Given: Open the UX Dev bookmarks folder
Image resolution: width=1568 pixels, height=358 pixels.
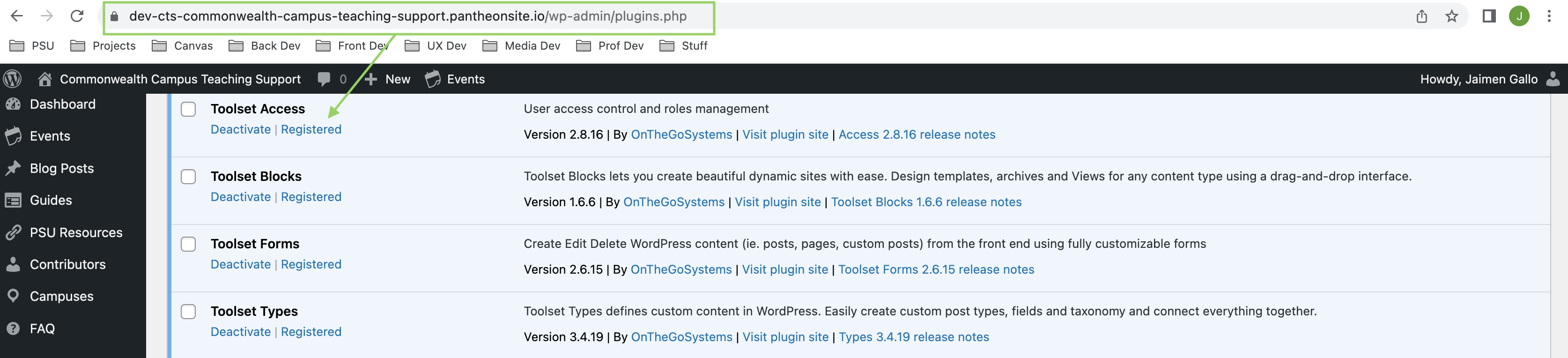Looking at the screenshot, I should [x=435, y=45].
